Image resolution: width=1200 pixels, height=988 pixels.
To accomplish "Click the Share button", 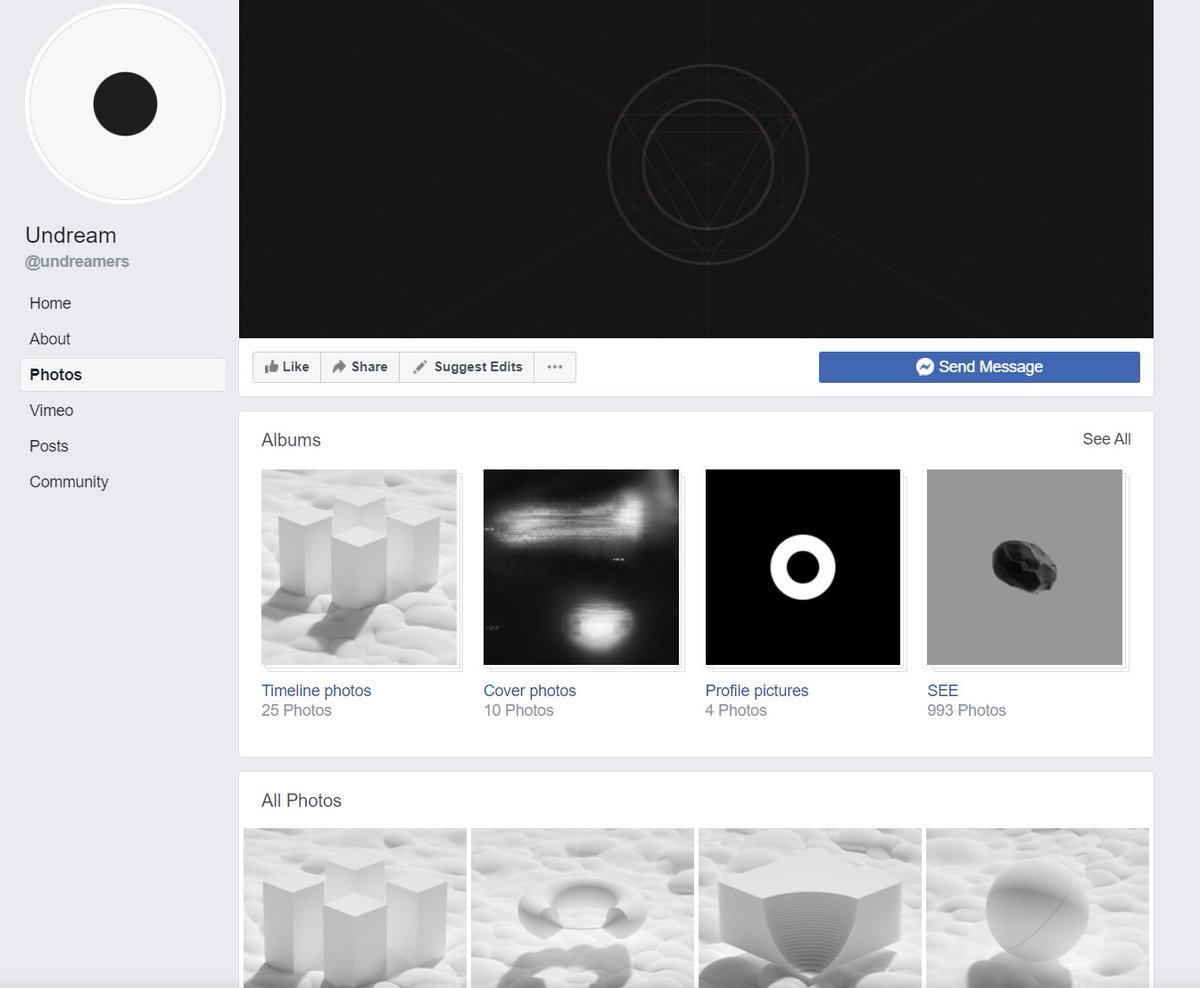I will tap(360, 367).
